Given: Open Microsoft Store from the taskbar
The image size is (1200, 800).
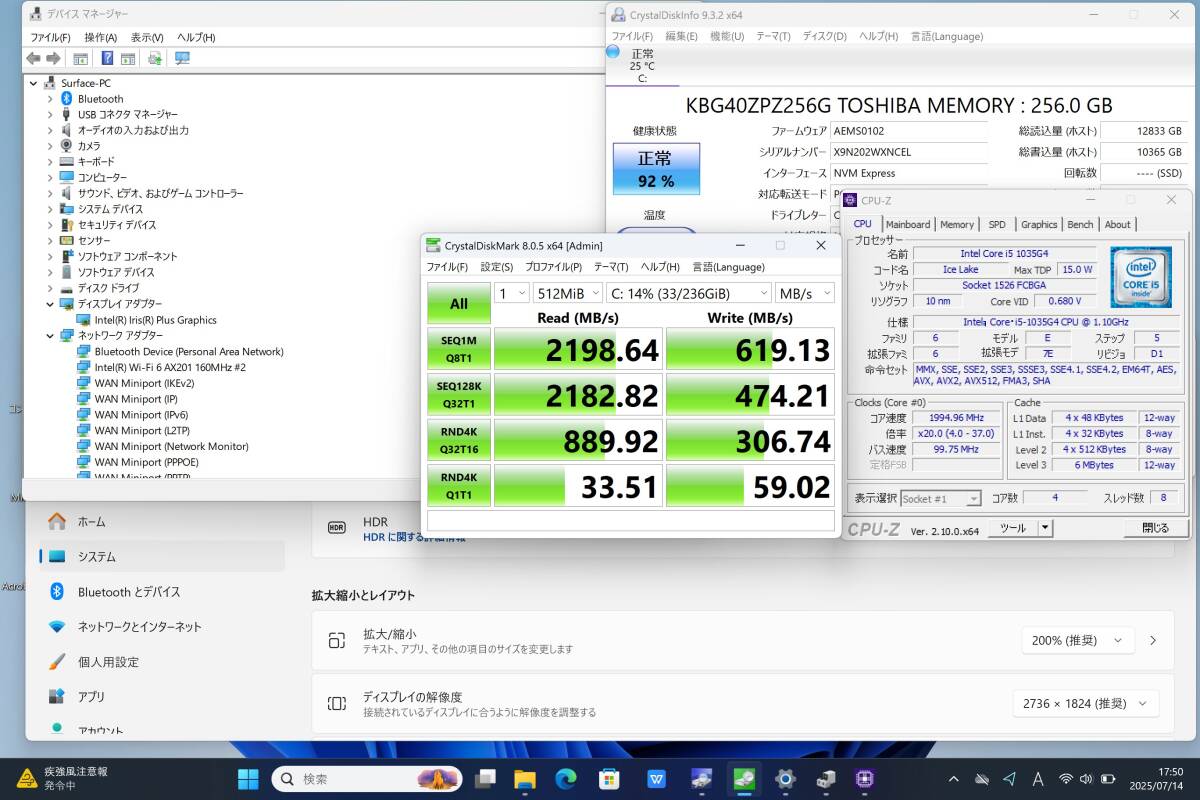Looking at the screenshot, I should (609, 779).
